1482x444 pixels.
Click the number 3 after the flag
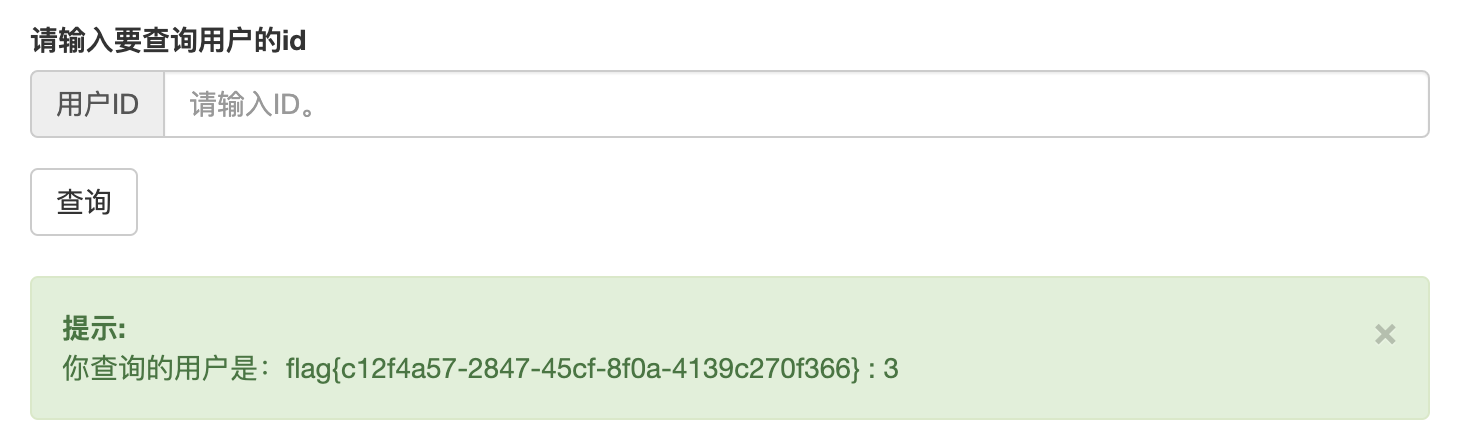[x=891, y=369]
